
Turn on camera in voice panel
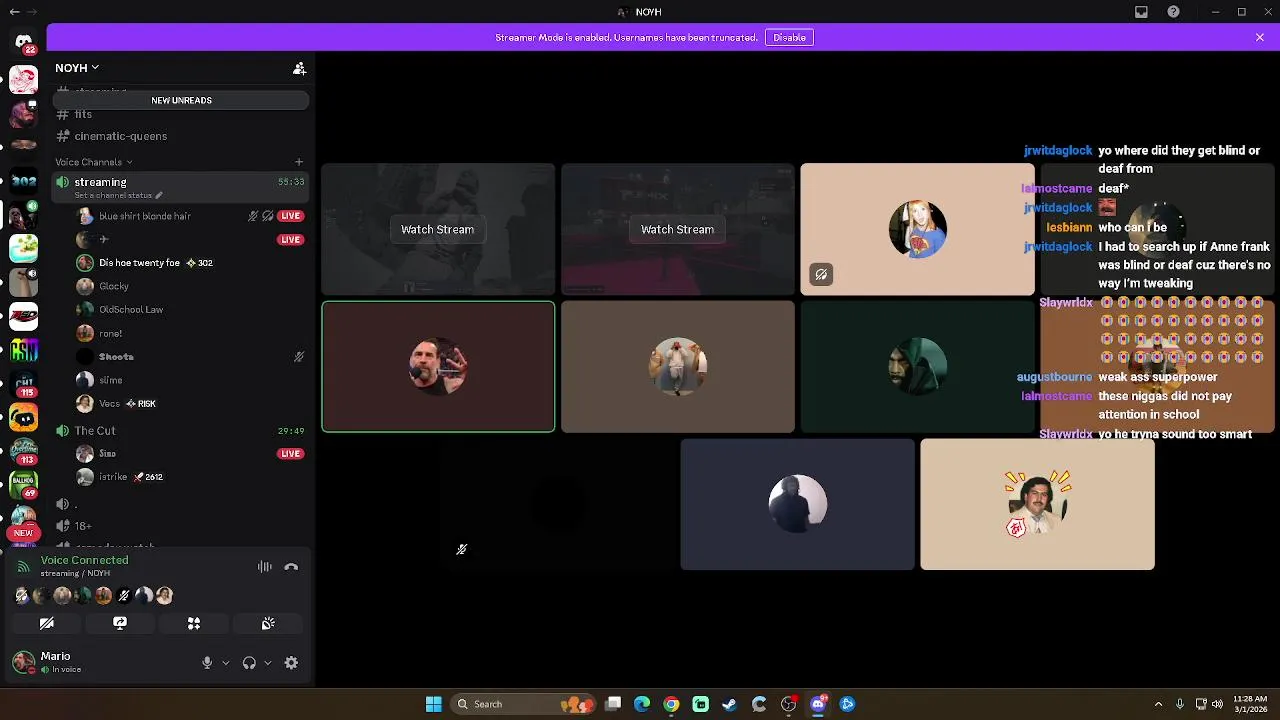47,624
